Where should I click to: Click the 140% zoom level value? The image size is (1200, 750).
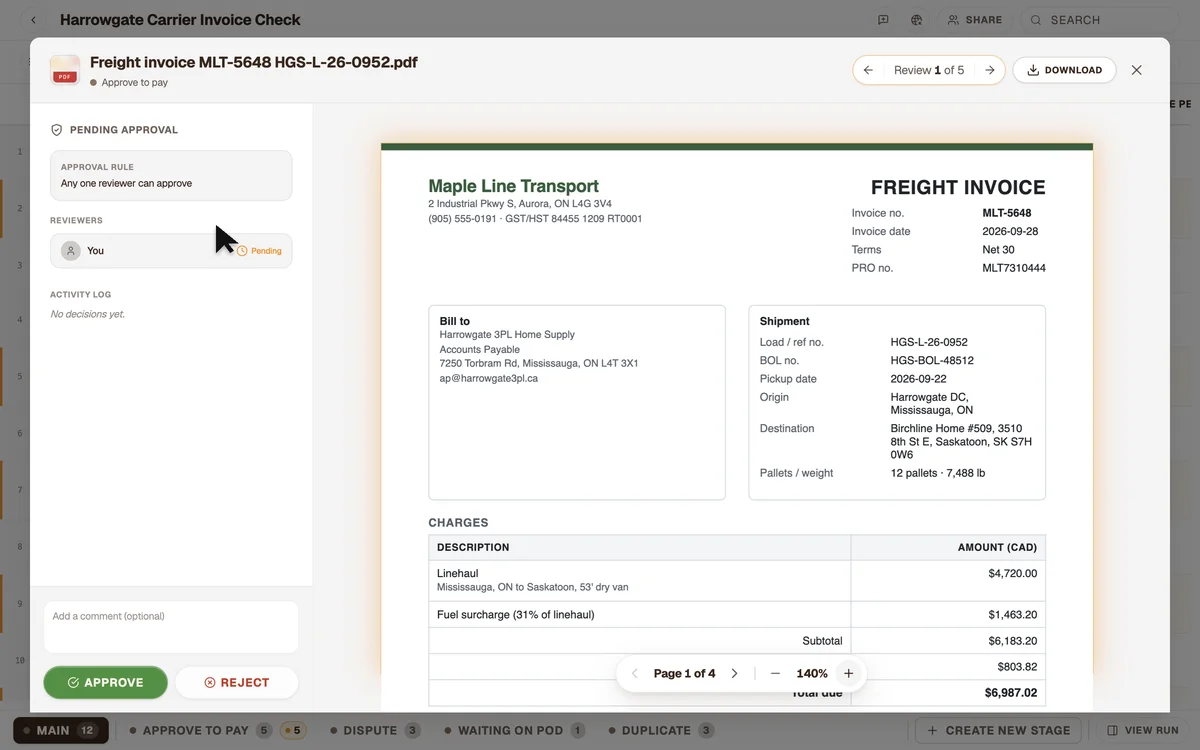point(812,674)
